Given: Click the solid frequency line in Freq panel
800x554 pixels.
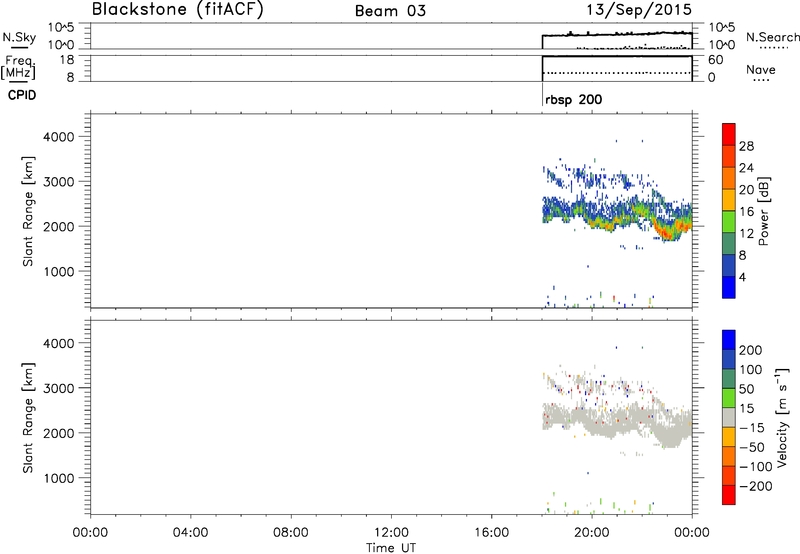Looking at the screenshot, I should click(x=616, y=57).
